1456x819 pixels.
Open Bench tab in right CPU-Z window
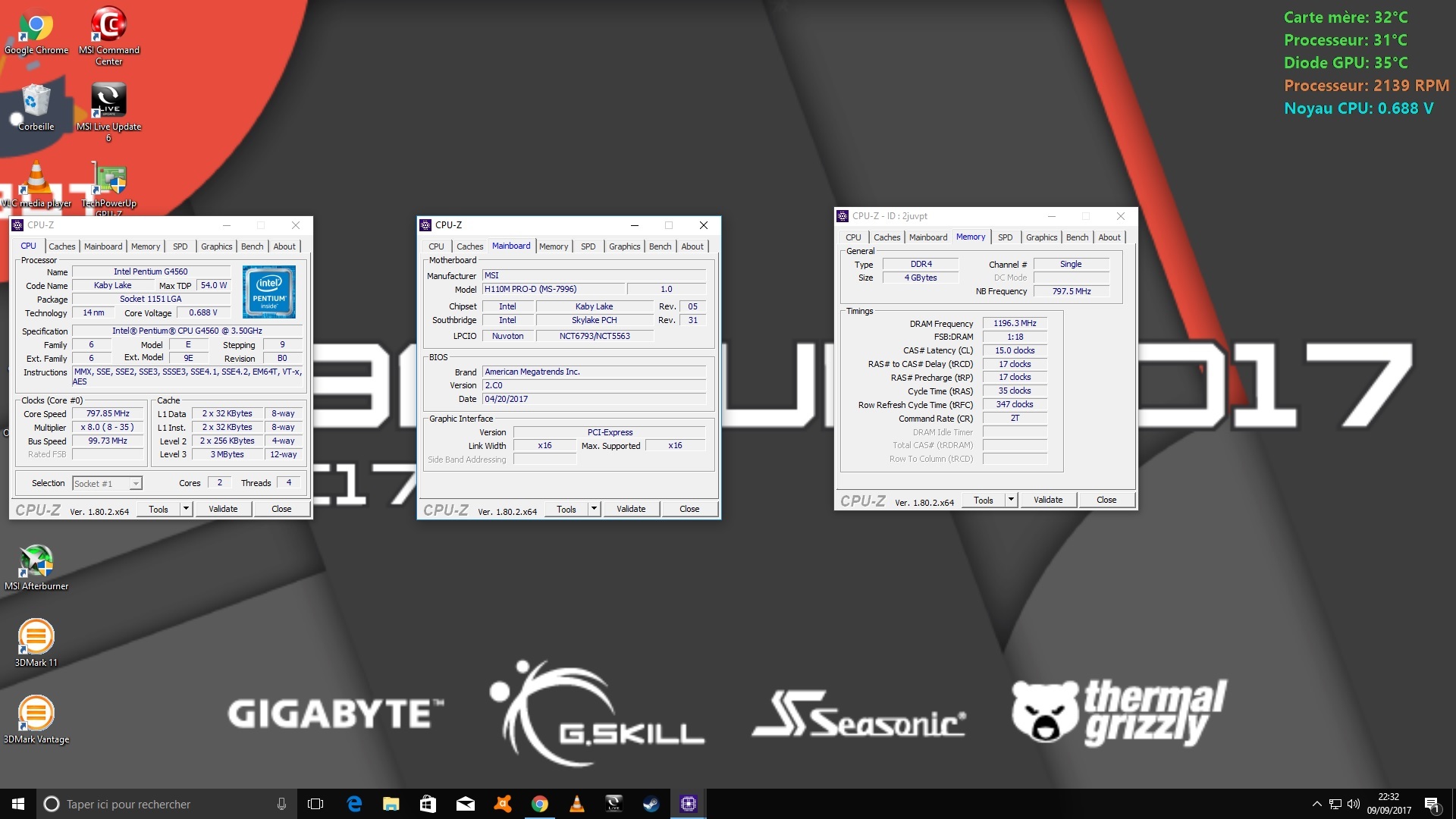1077,237
